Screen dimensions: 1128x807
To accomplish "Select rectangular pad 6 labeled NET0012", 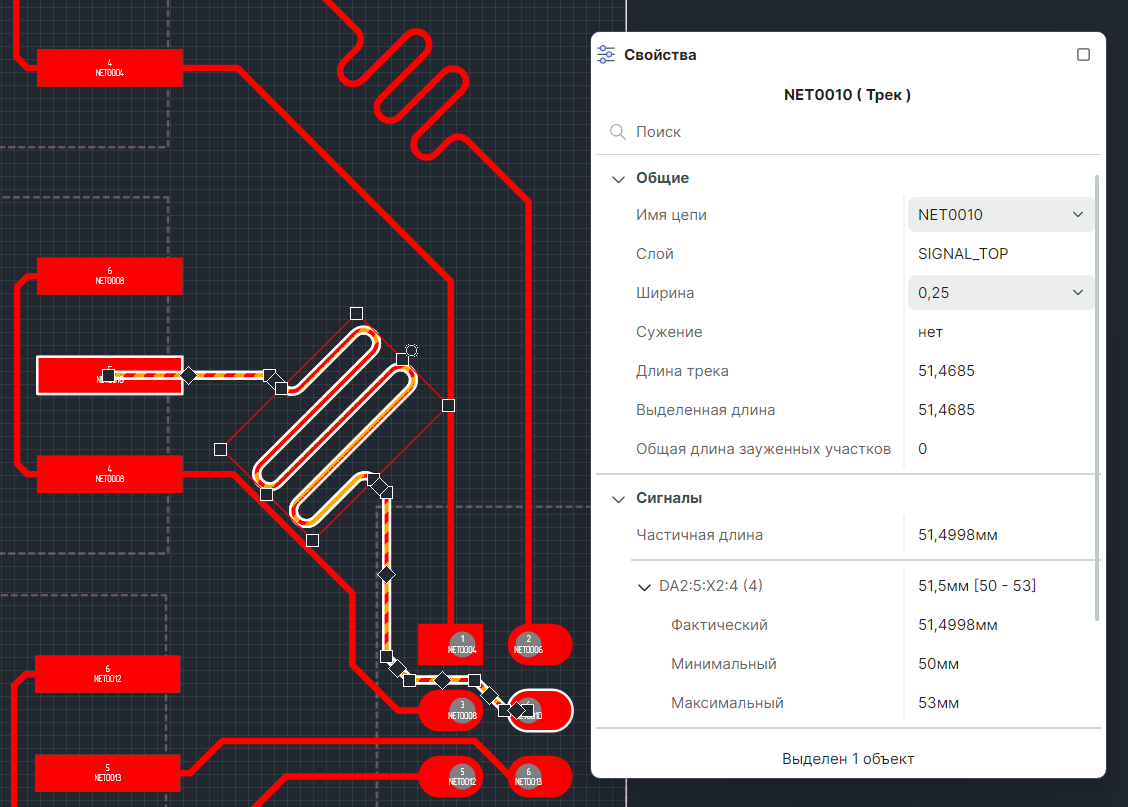I will click(107, 674).
